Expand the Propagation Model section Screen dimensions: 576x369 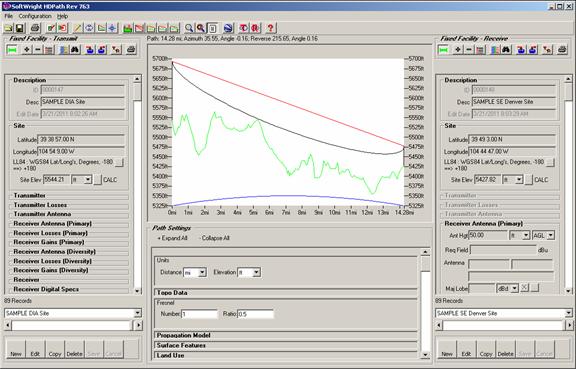[x=285, y=335]
